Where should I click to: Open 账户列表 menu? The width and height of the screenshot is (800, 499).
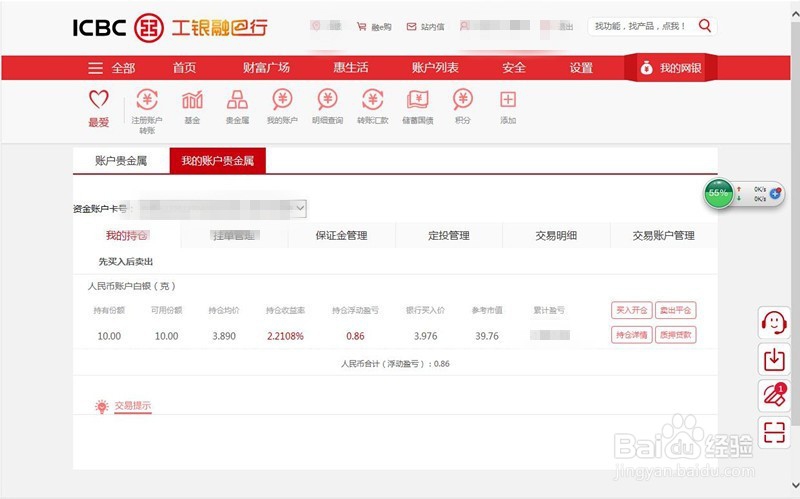click(x=435, y=68)
